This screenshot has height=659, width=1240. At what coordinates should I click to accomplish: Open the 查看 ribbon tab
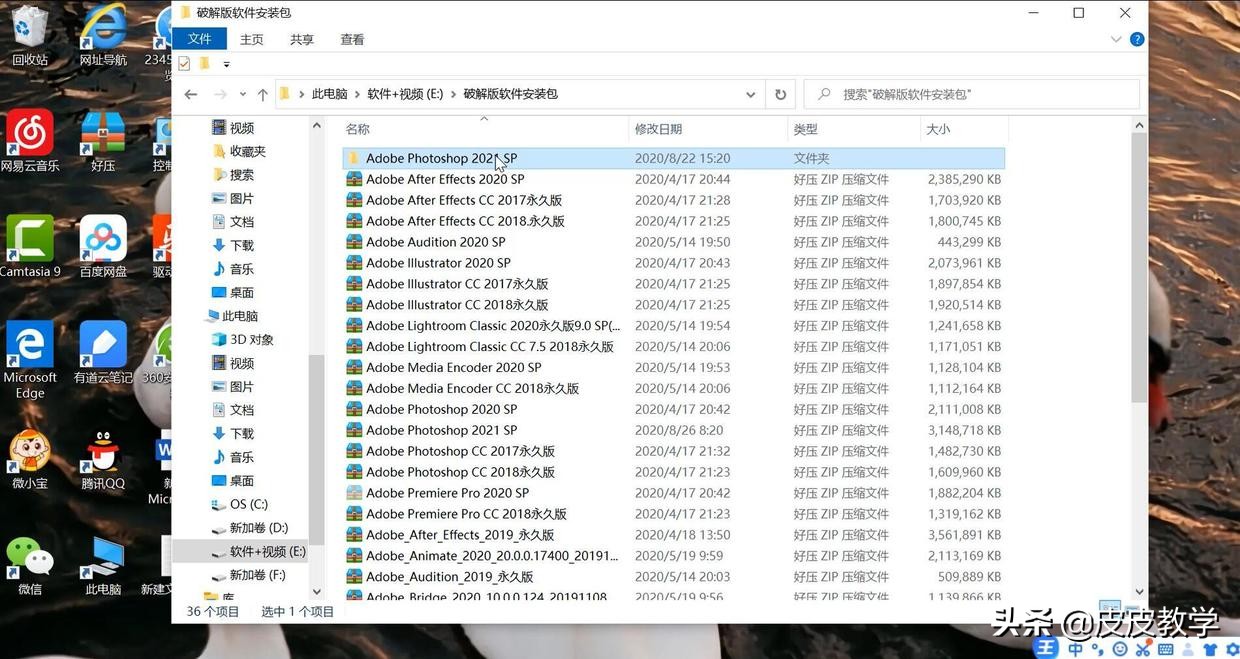(x=352, y=39)
